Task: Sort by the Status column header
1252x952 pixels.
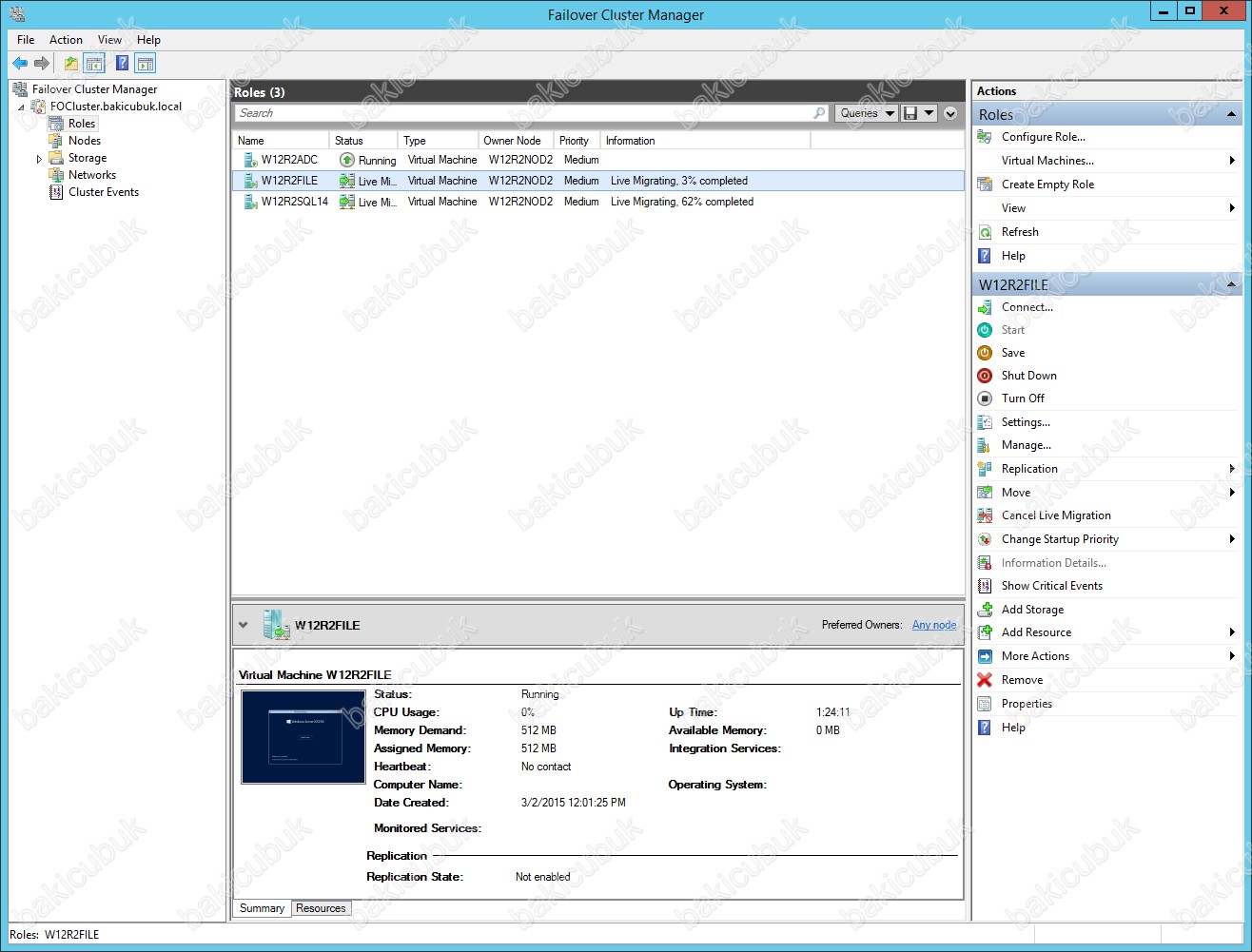Action: [363, 141]
